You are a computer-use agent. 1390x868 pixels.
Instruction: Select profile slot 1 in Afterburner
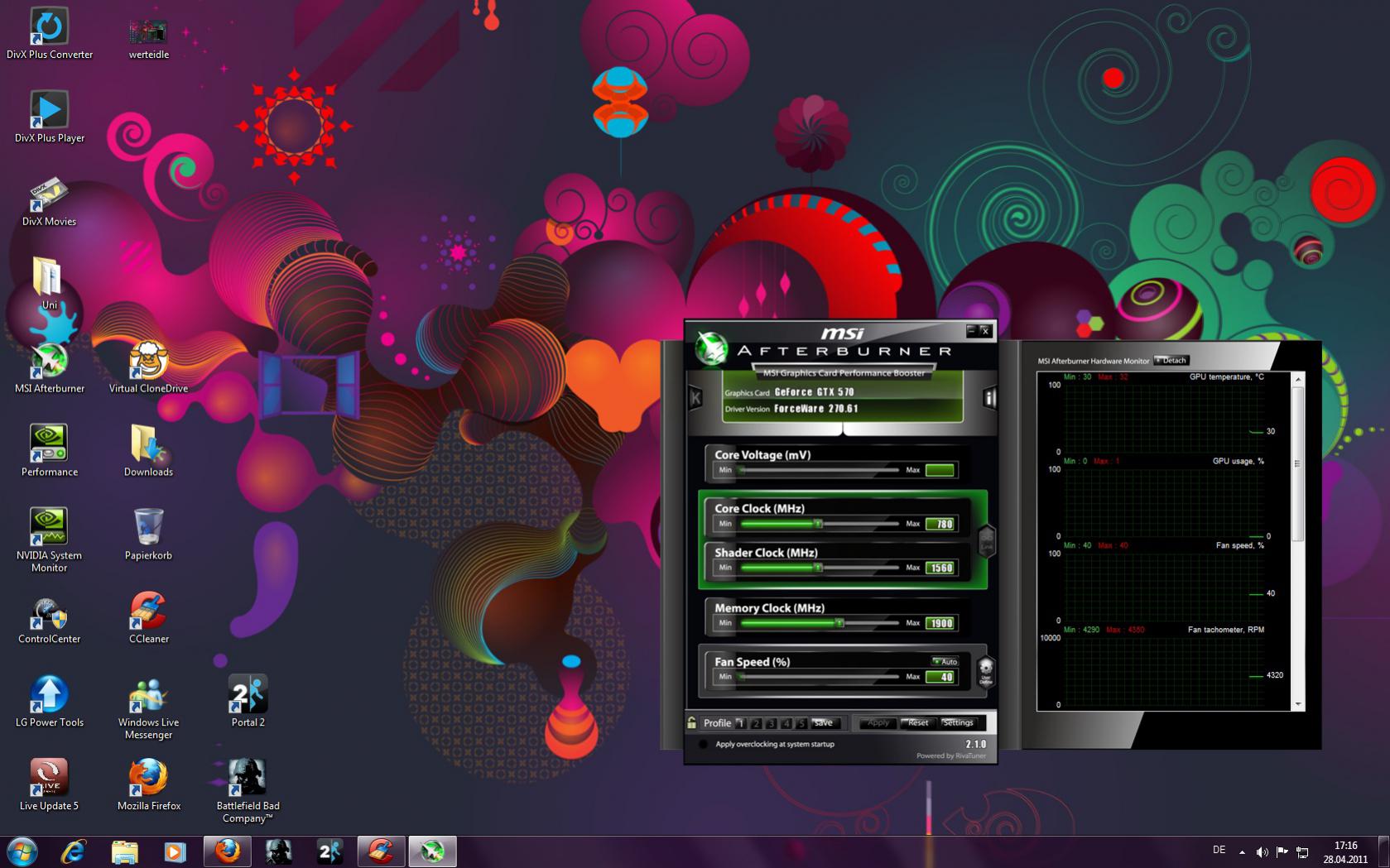pyautogui.click(x=741, y=723)
